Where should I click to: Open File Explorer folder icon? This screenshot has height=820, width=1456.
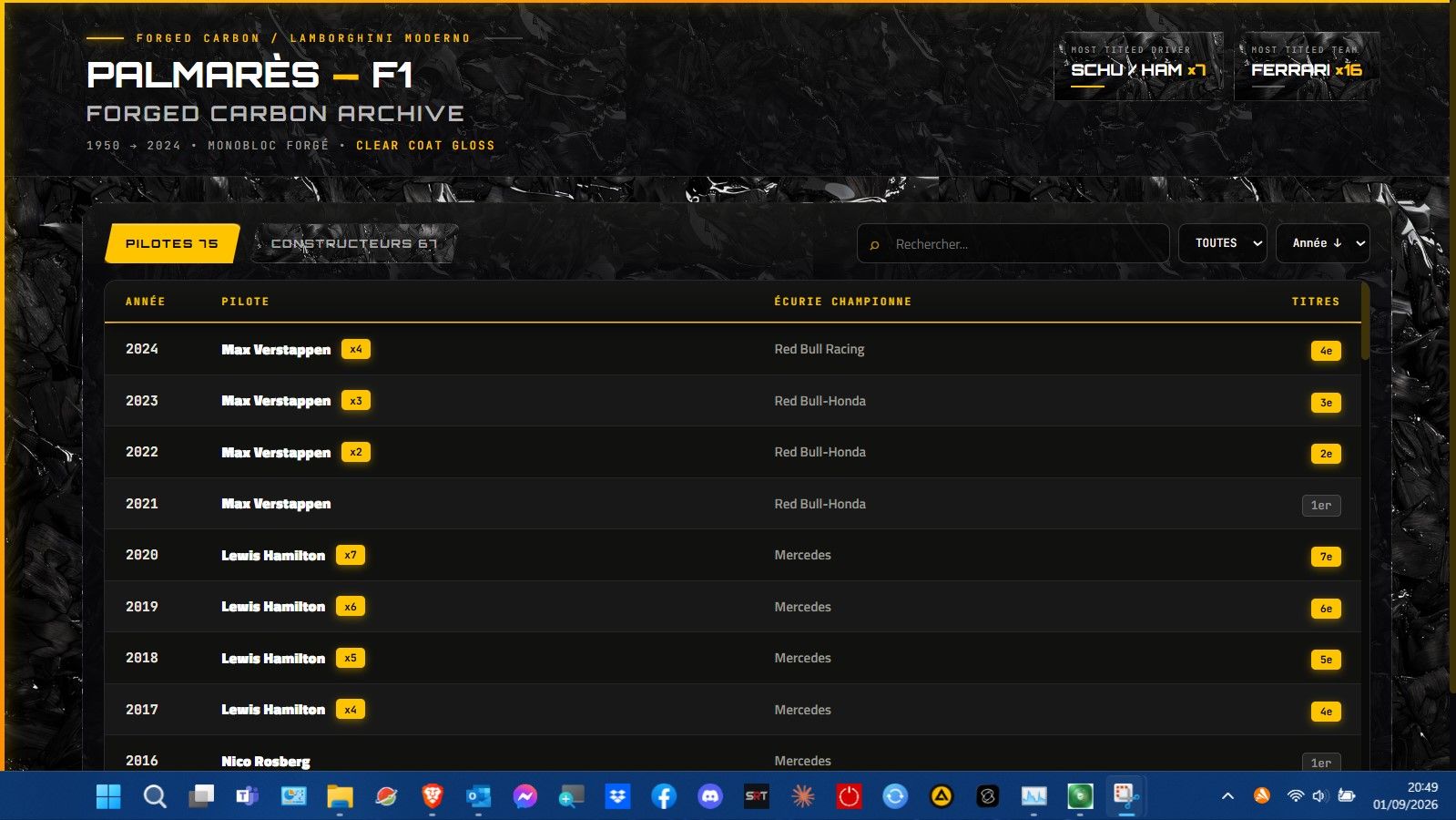click(340, 796)
